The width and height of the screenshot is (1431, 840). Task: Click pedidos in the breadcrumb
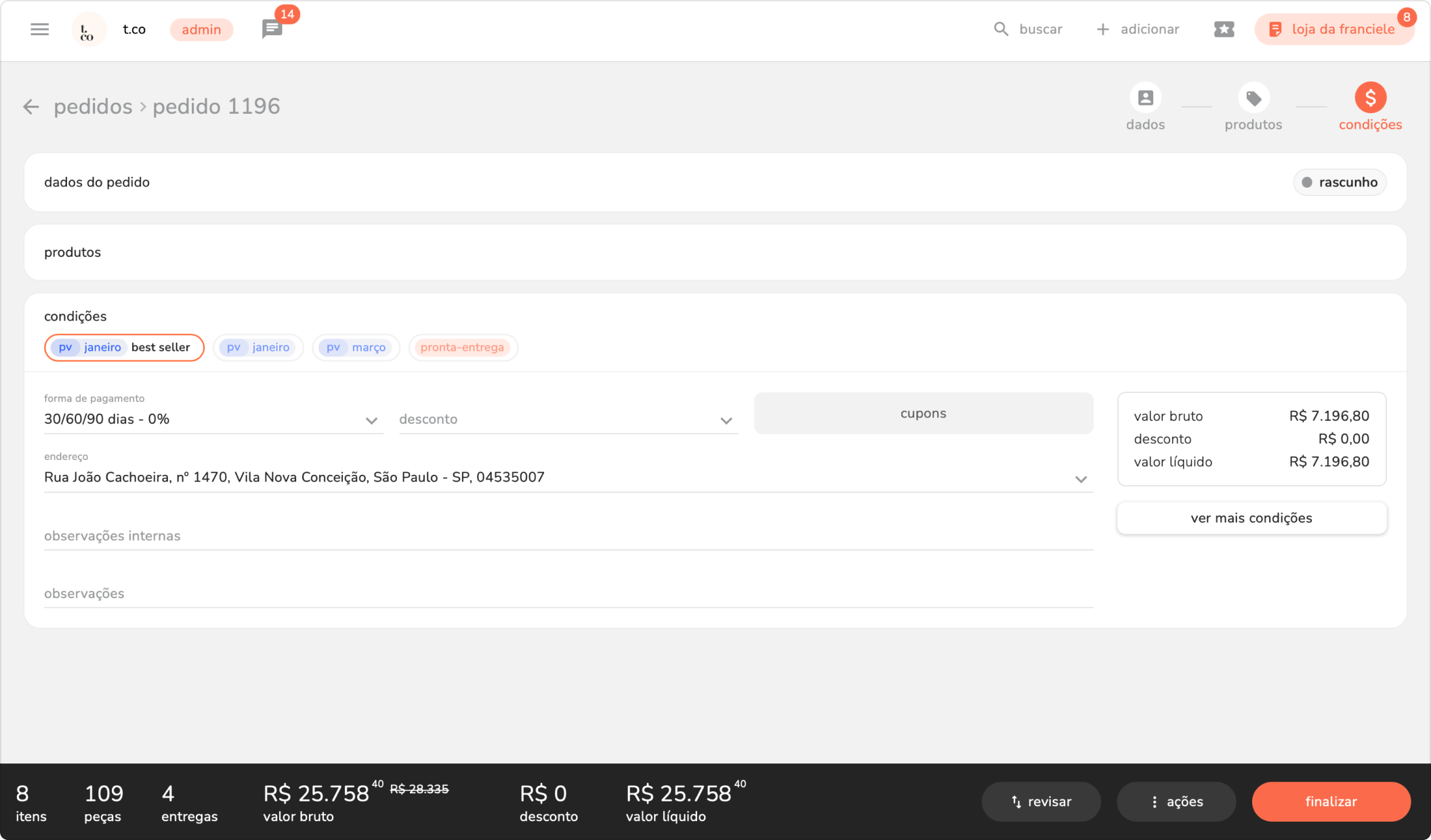(93, 107)
